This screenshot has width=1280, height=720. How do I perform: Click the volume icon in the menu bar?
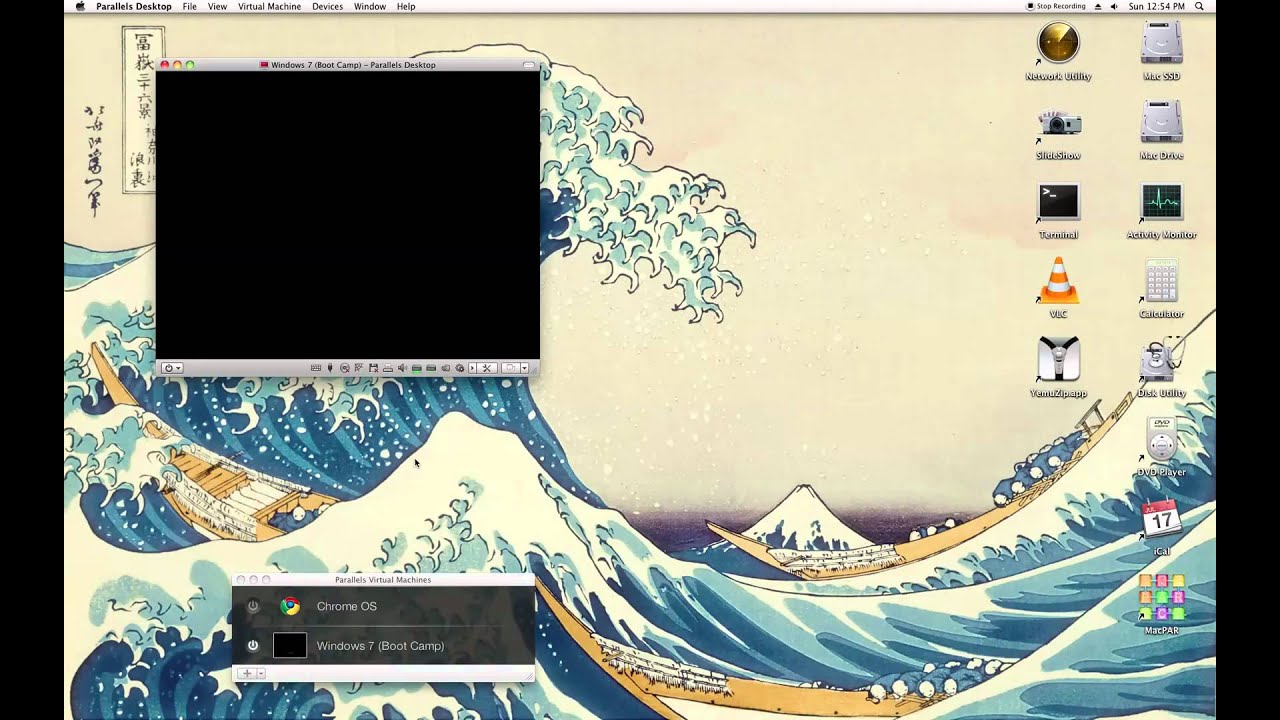(x=1114, y=6)
